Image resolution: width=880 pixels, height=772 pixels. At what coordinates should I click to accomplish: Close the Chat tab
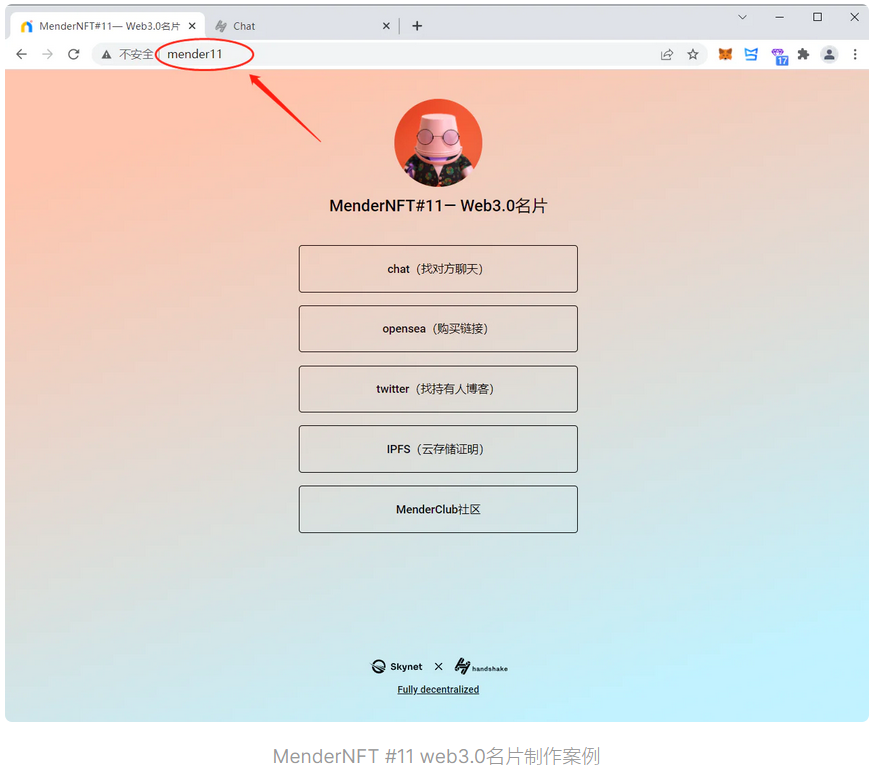pos(386,26)
